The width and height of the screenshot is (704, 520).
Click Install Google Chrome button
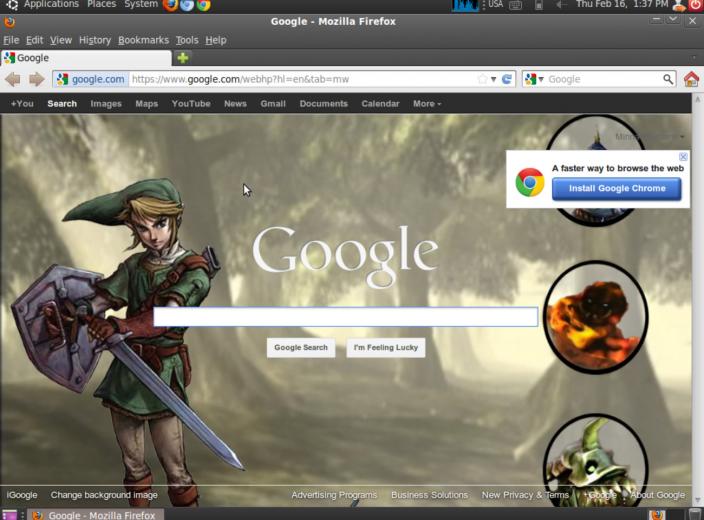click(617, 189)
